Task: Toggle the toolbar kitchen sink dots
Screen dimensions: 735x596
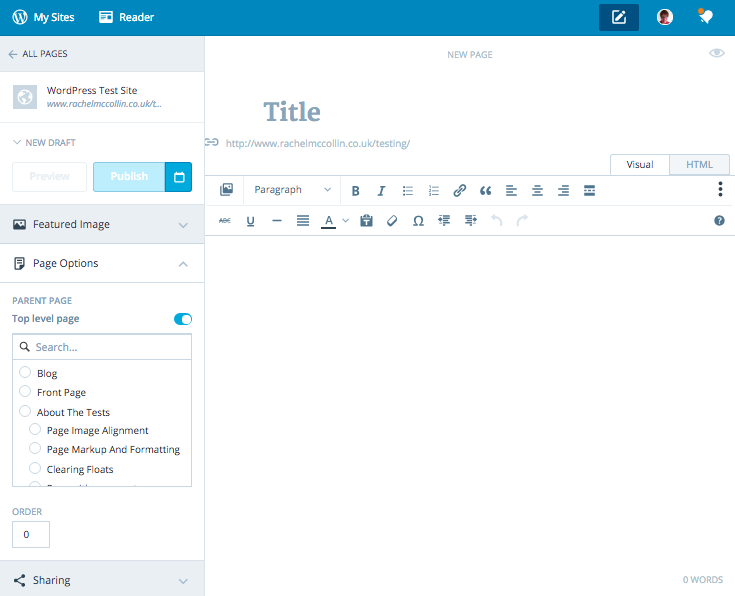Action: 720,189
